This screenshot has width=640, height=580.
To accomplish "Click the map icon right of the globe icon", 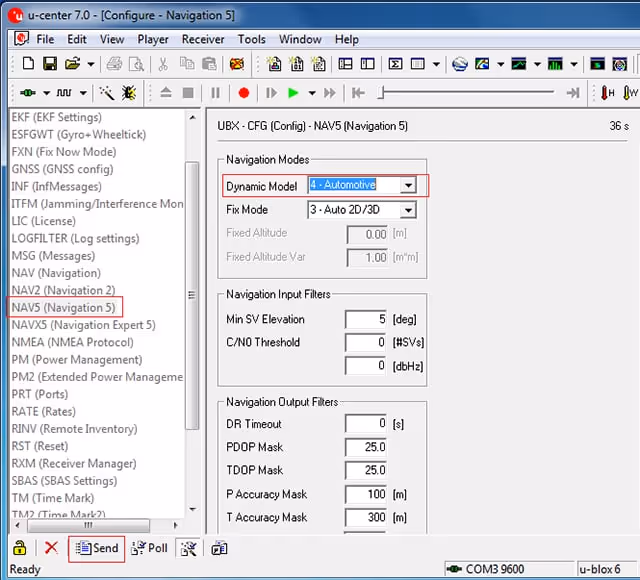I will (x=482, y=64).
